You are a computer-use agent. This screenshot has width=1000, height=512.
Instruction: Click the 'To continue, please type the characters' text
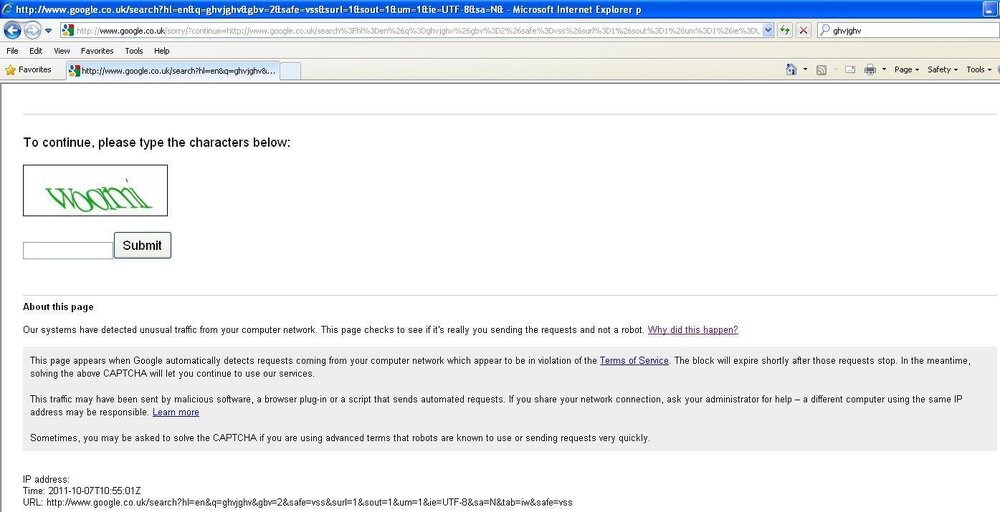156,143
